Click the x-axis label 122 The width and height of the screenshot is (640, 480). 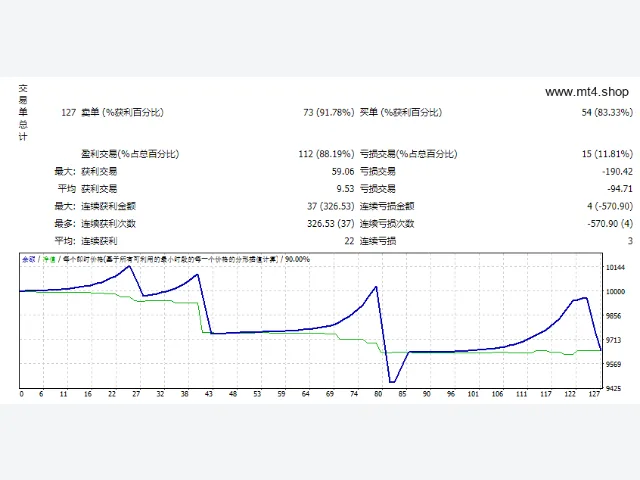570,394
